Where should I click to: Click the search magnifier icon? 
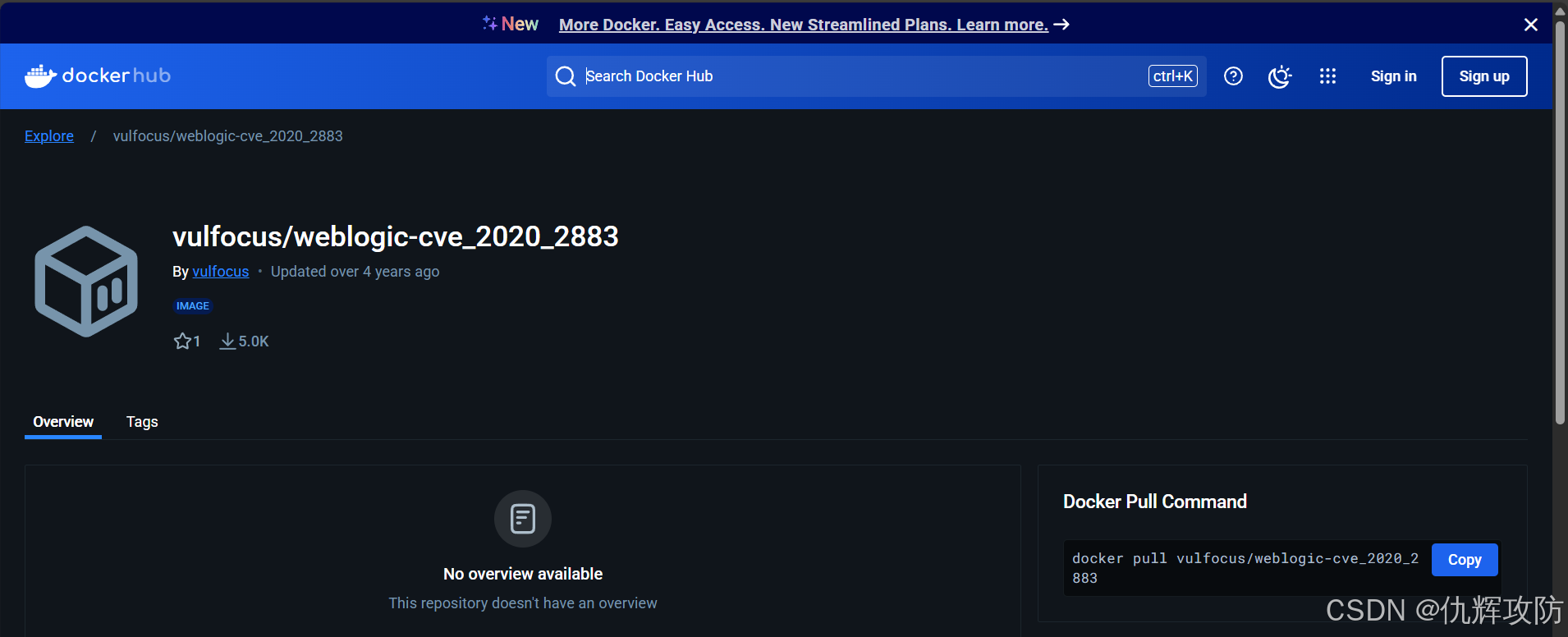click(566, 76)
